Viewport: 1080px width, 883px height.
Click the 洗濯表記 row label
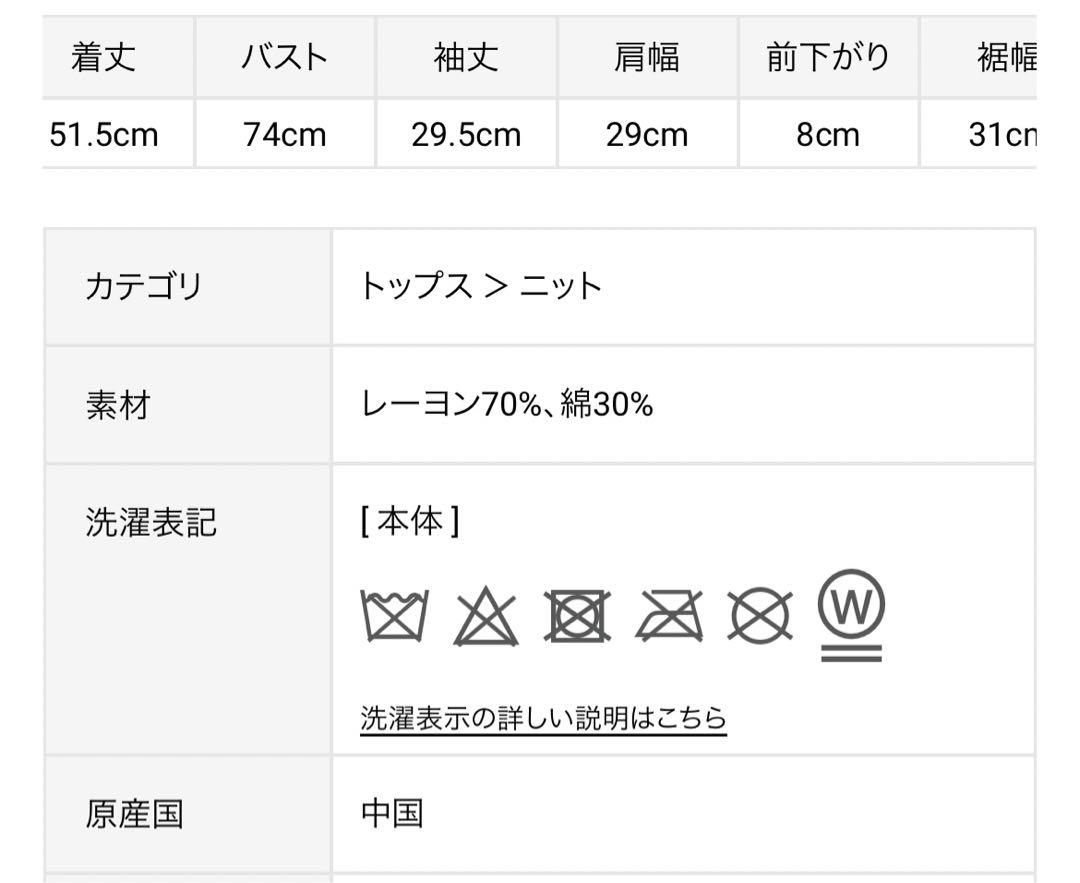click(x=152, y=521)
